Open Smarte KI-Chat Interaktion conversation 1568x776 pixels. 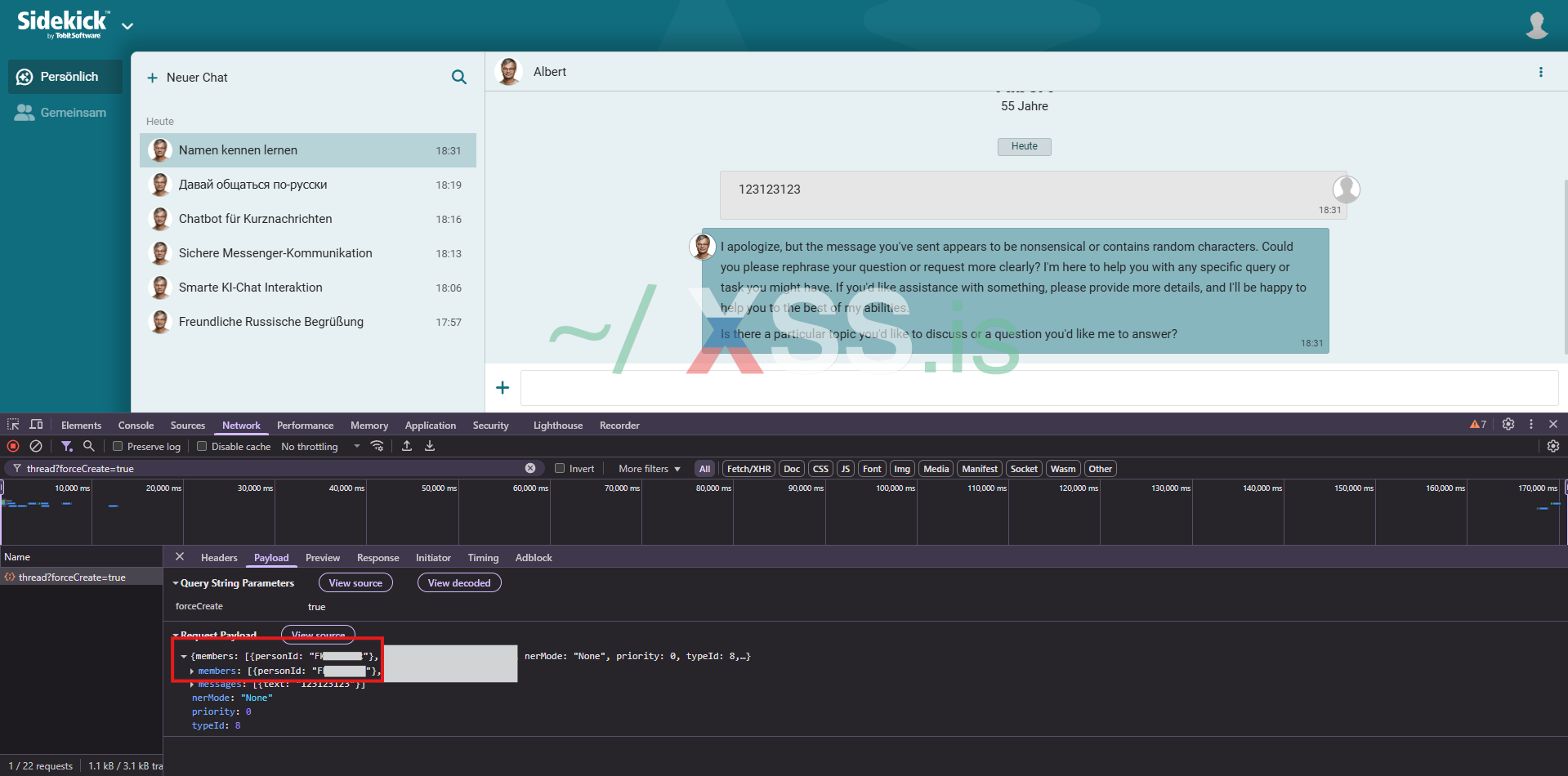(x=308, y=288)
